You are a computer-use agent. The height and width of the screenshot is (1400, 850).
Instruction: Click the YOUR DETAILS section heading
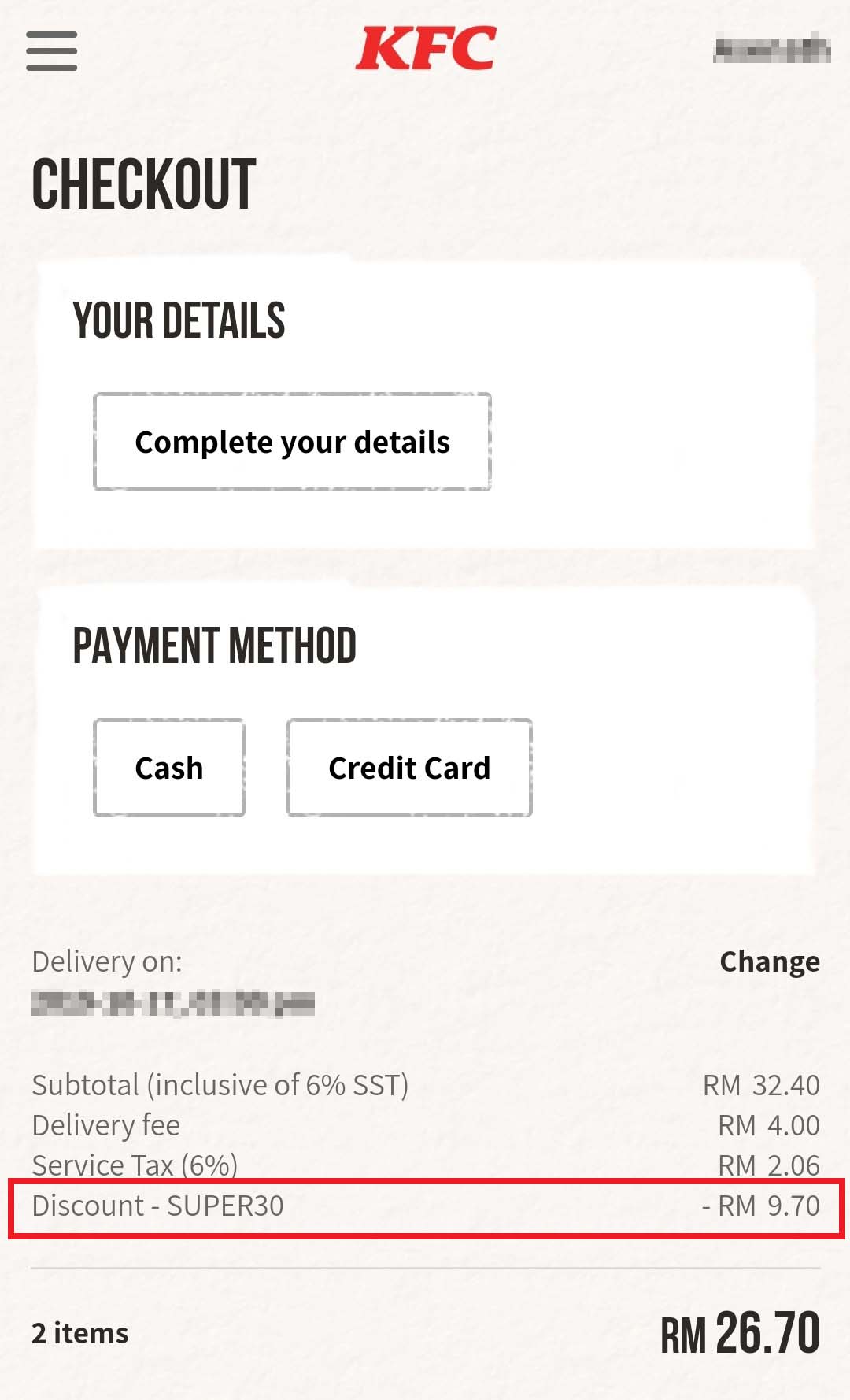pos(179,320)
